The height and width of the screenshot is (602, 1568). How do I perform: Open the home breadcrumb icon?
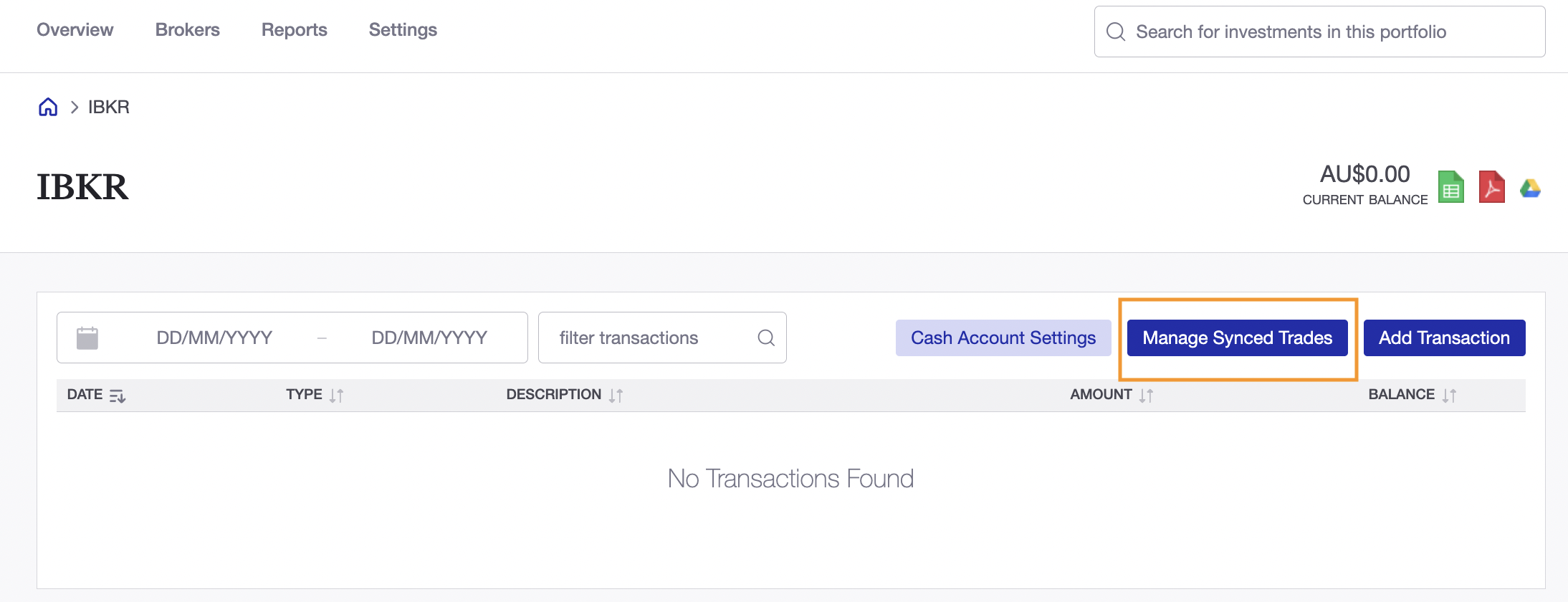coord(47,106)
